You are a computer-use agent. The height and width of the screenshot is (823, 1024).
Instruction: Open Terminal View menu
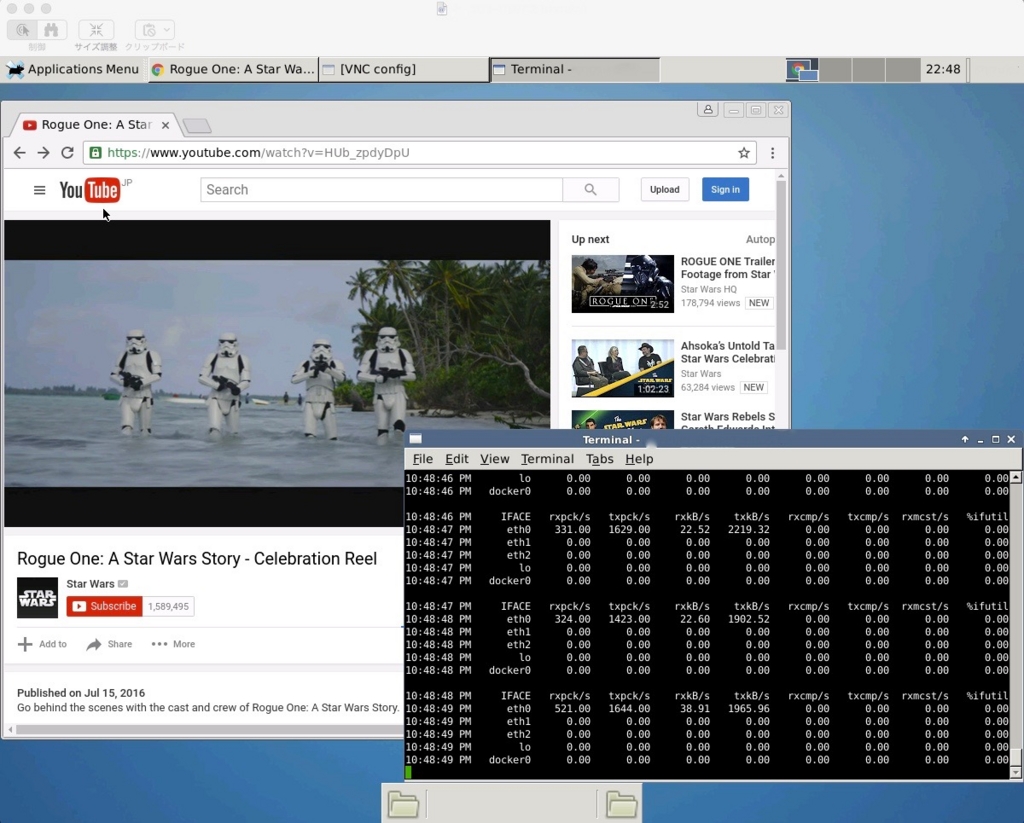[494, 459]
